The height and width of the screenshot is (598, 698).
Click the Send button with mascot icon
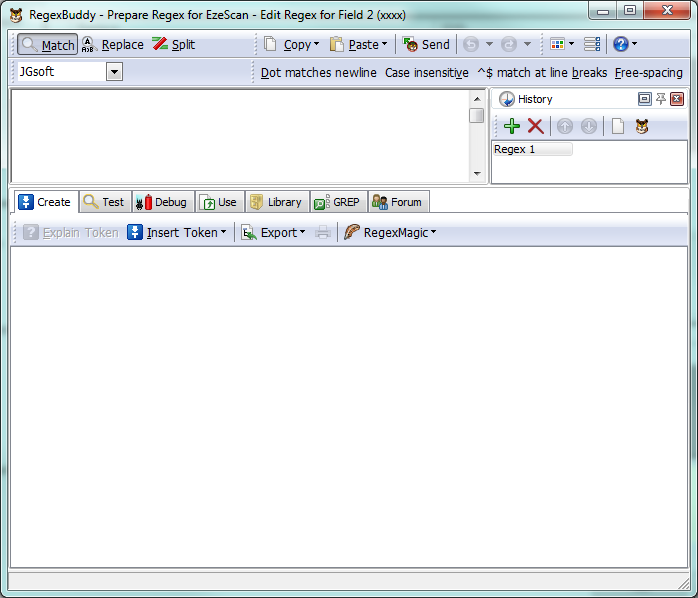point(426,45)
